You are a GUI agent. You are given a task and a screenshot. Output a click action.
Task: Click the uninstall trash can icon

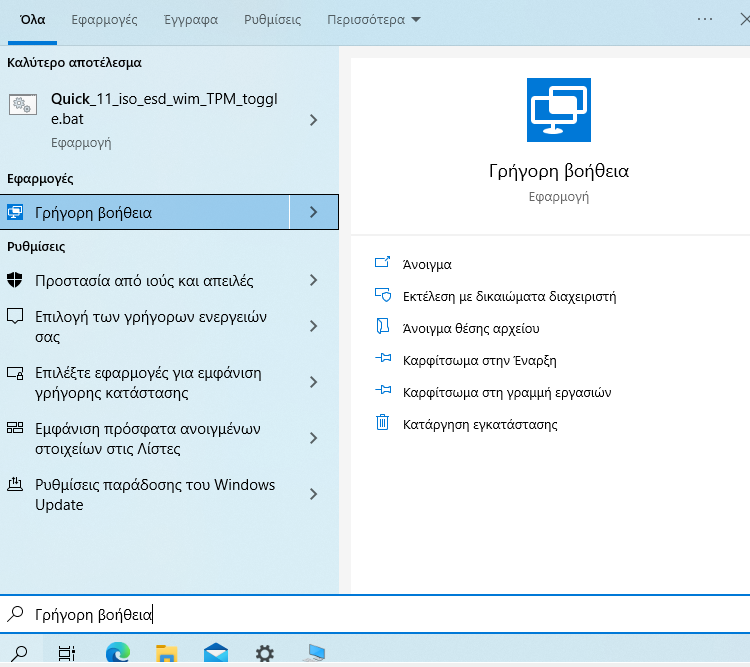click(383, 422)
